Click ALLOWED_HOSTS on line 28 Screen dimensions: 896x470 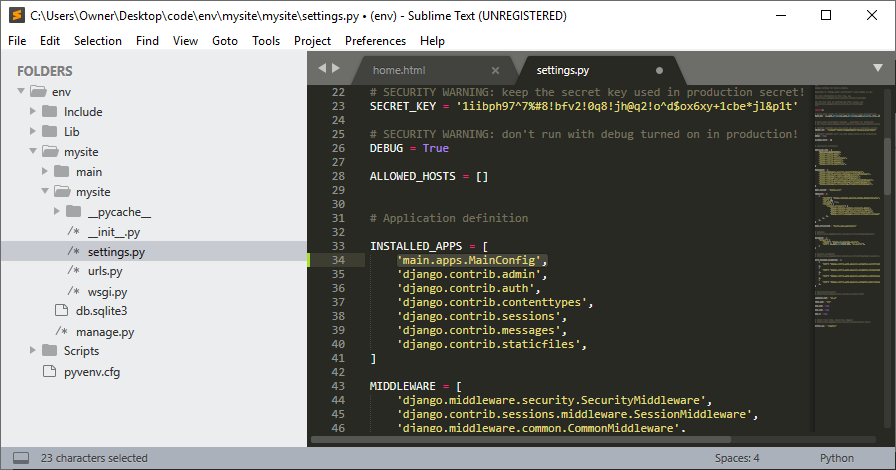413,176
